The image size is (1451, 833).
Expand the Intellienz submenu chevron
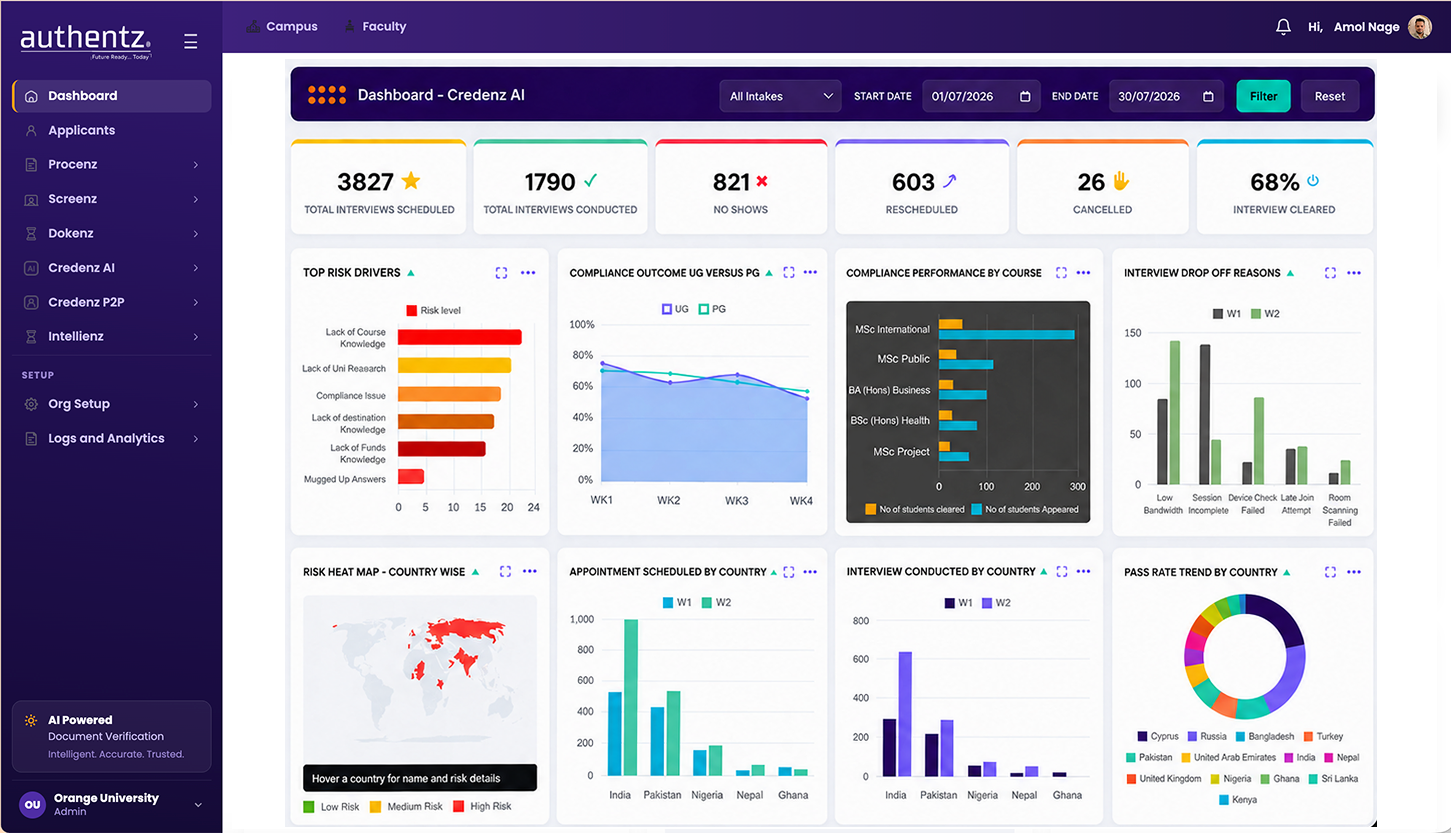coord(196,337)
